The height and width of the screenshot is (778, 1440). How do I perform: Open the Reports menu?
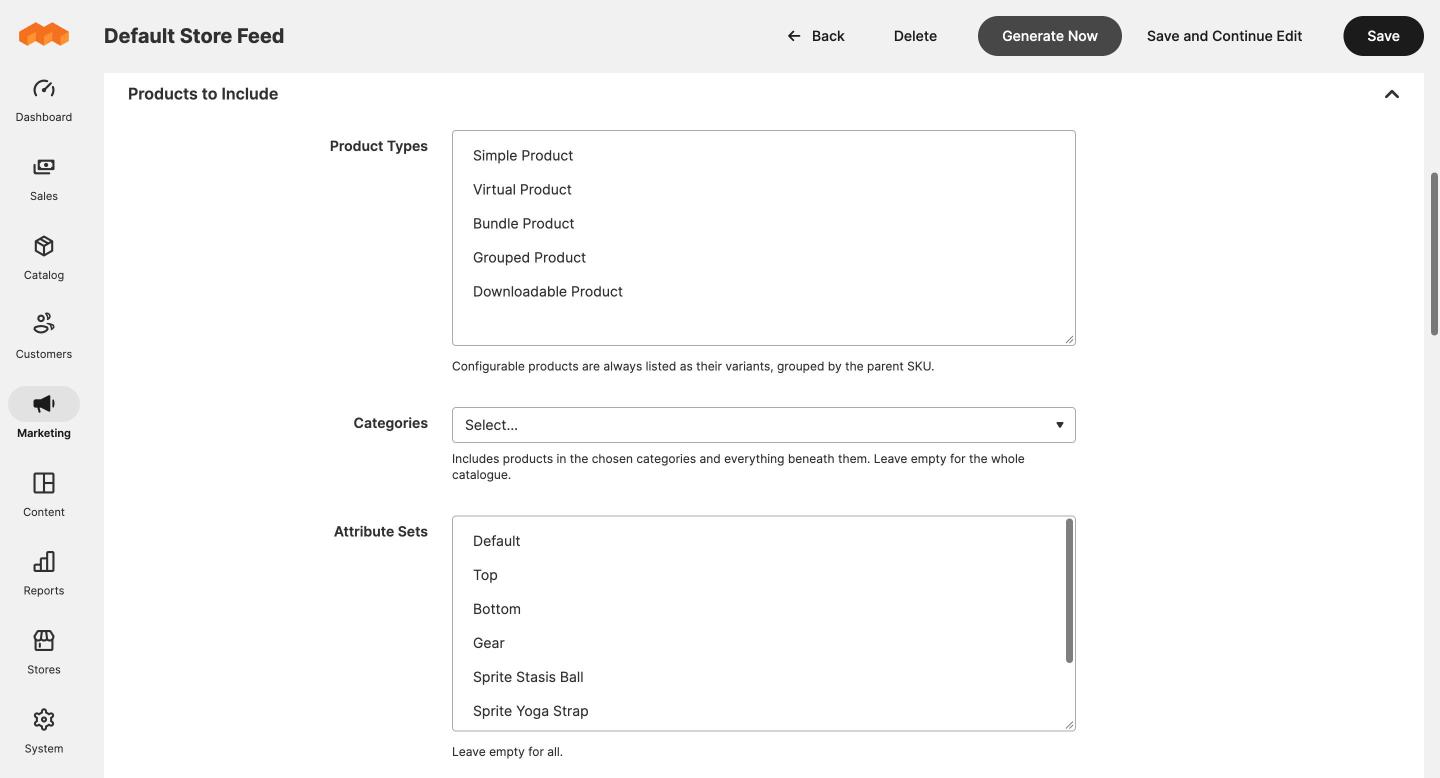point(44,575)
